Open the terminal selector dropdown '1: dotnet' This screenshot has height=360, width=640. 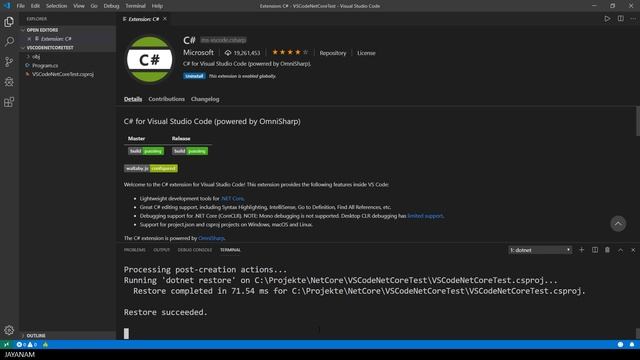coord(540,250)
